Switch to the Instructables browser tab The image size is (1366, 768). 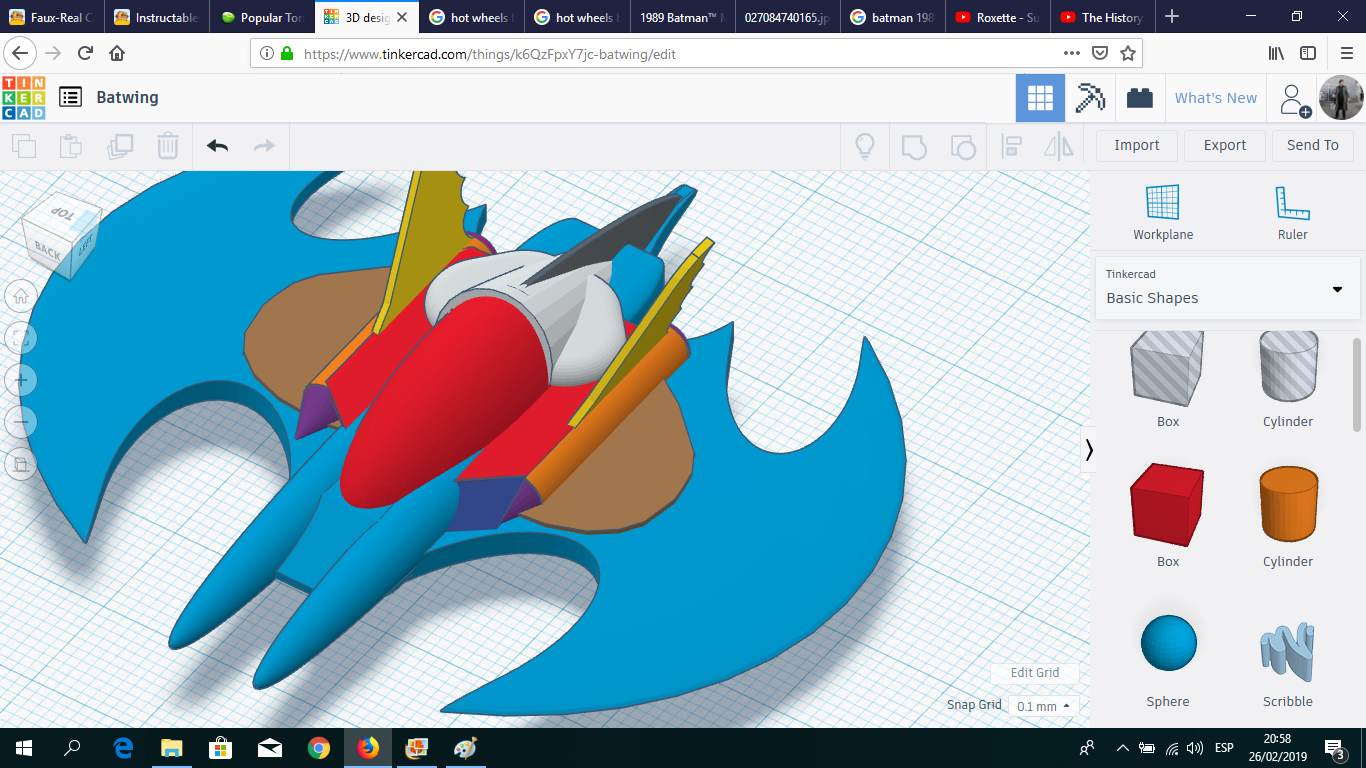[156, 17]
